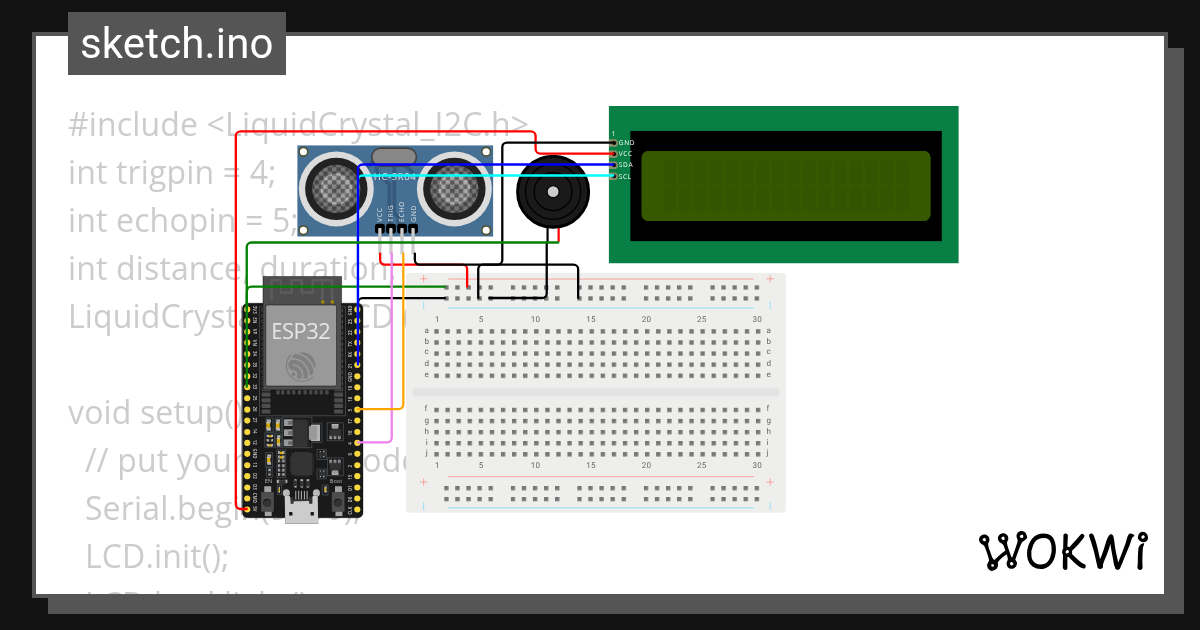The image size is (1200, 630).
Task: Click the SCL pin label on the LCD
Action: click(623, 176)
